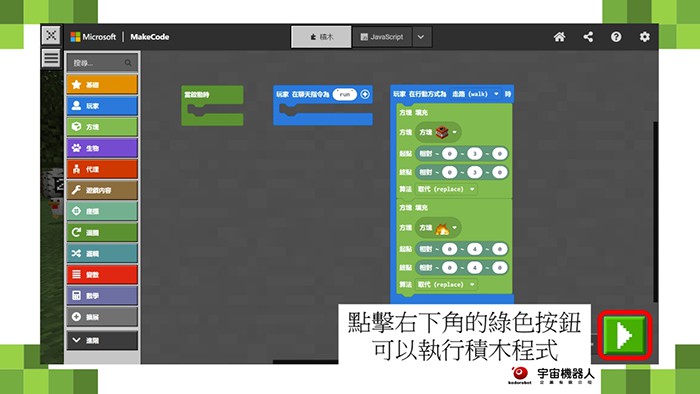Click the search magnifier icon
The height and width of the screenshot is (394, 700).
[x=128, y=63]
